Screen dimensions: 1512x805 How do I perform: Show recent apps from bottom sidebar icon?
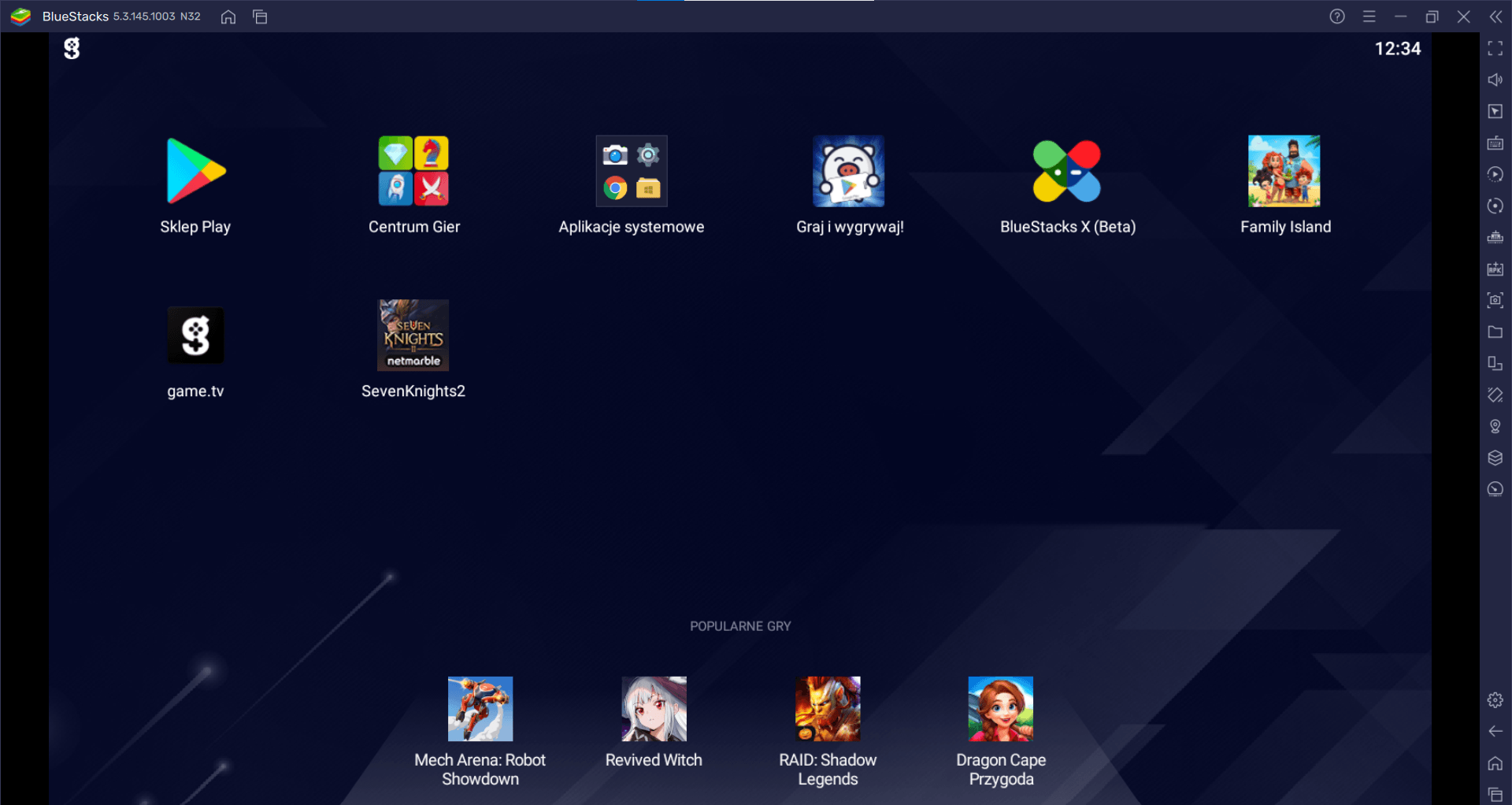pyautogui.click(x=1495, y=795)
